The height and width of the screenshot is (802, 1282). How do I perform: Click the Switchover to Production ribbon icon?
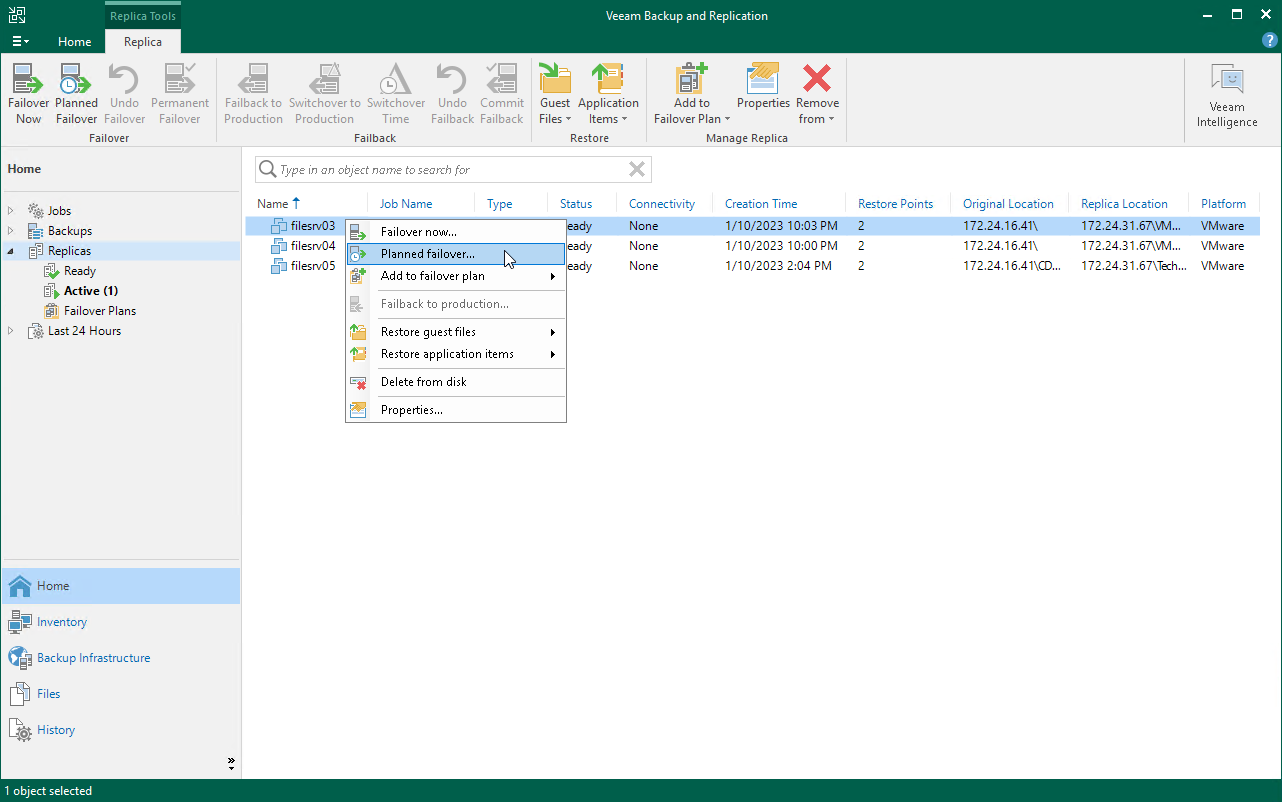tap(324, 94)
